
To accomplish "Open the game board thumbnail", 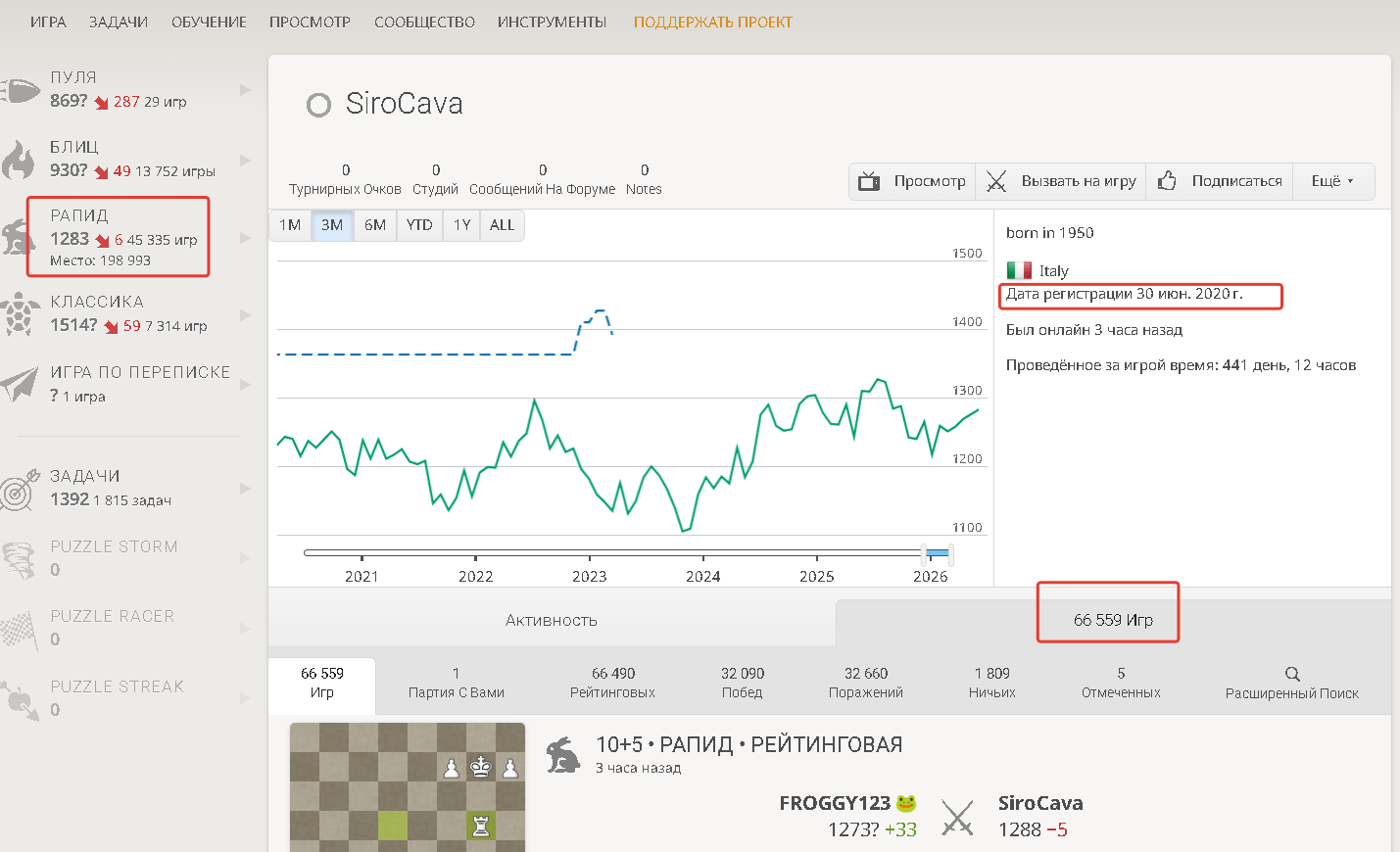I will (408, 787).
